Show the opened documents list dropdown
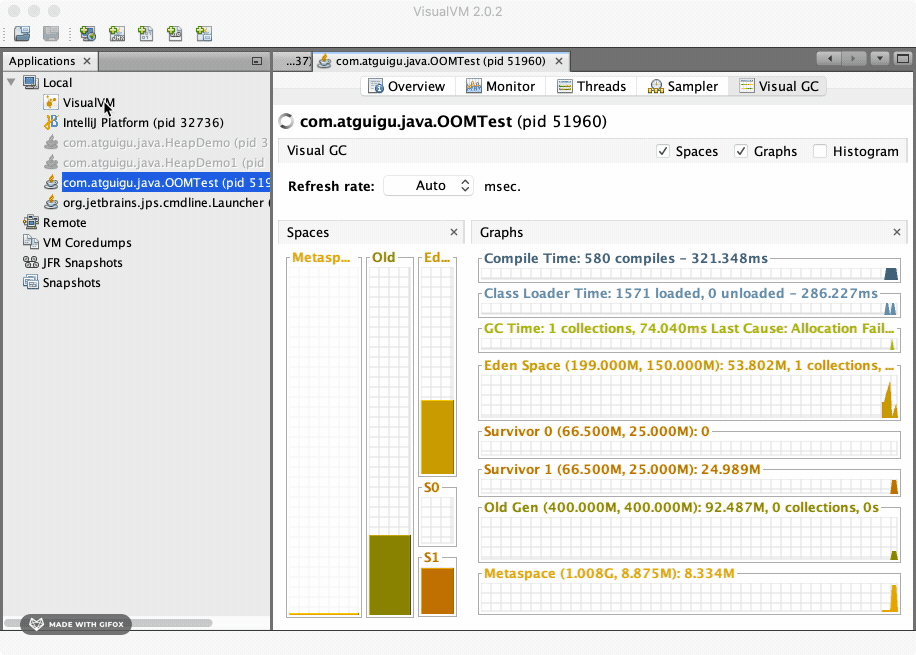 (880, 59)
